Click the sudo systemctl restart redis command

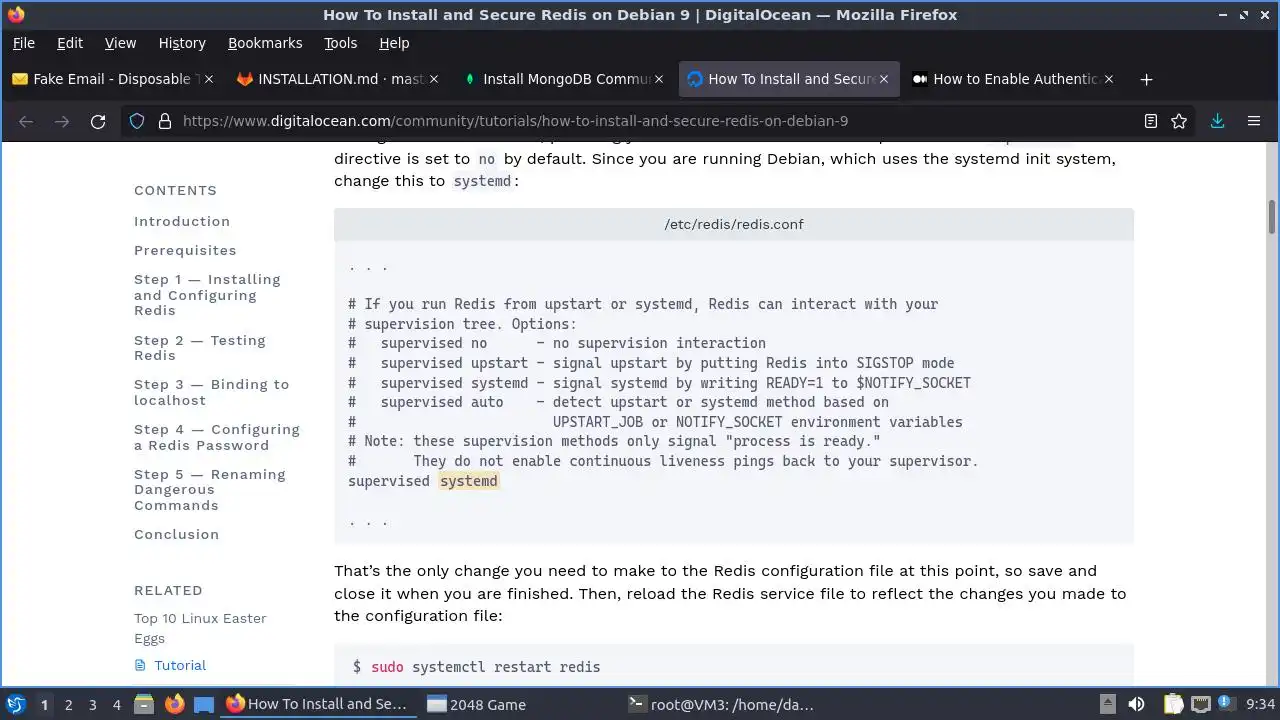tap(485, 666)
